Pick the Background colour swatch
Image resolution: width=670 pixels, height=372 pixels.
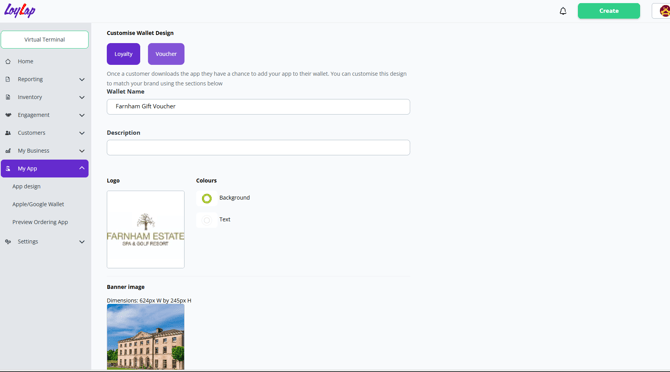coord(207,198)
